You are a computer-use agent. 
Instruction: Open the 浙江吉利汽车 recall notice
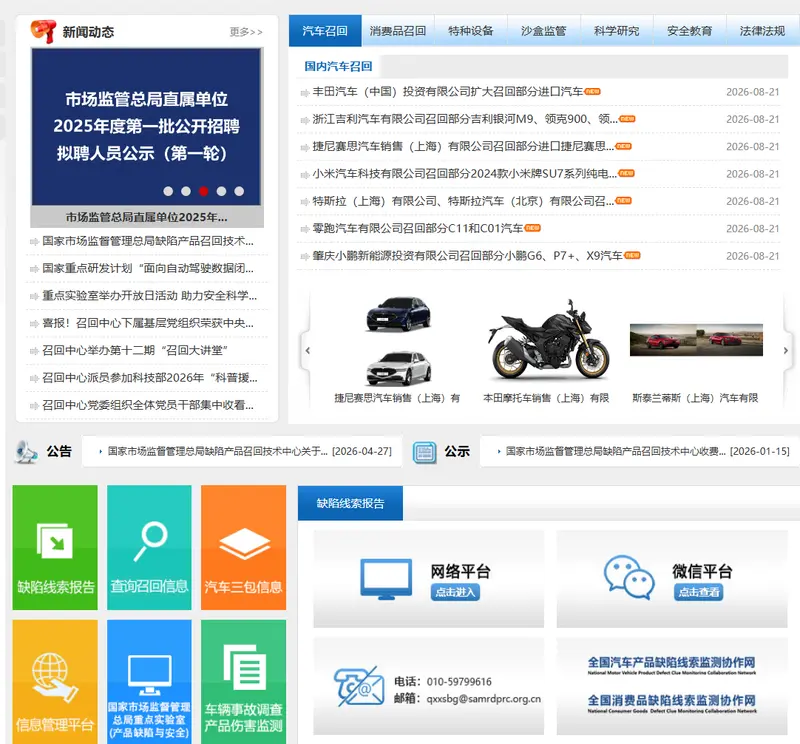coord(465,119)
